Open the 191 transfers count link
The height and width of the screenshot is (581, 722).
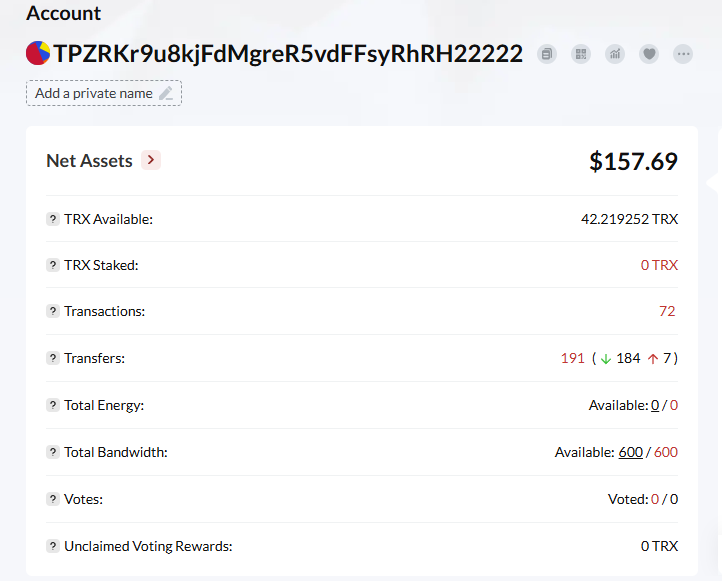pyautogui.click(x=572, y=358)
